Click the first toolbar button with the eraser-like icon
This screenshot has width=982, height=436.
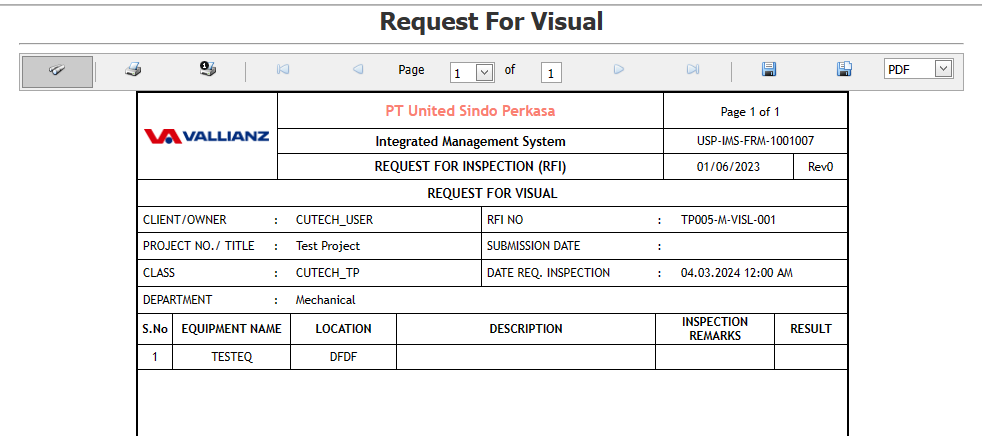click(x=57, y=71)
